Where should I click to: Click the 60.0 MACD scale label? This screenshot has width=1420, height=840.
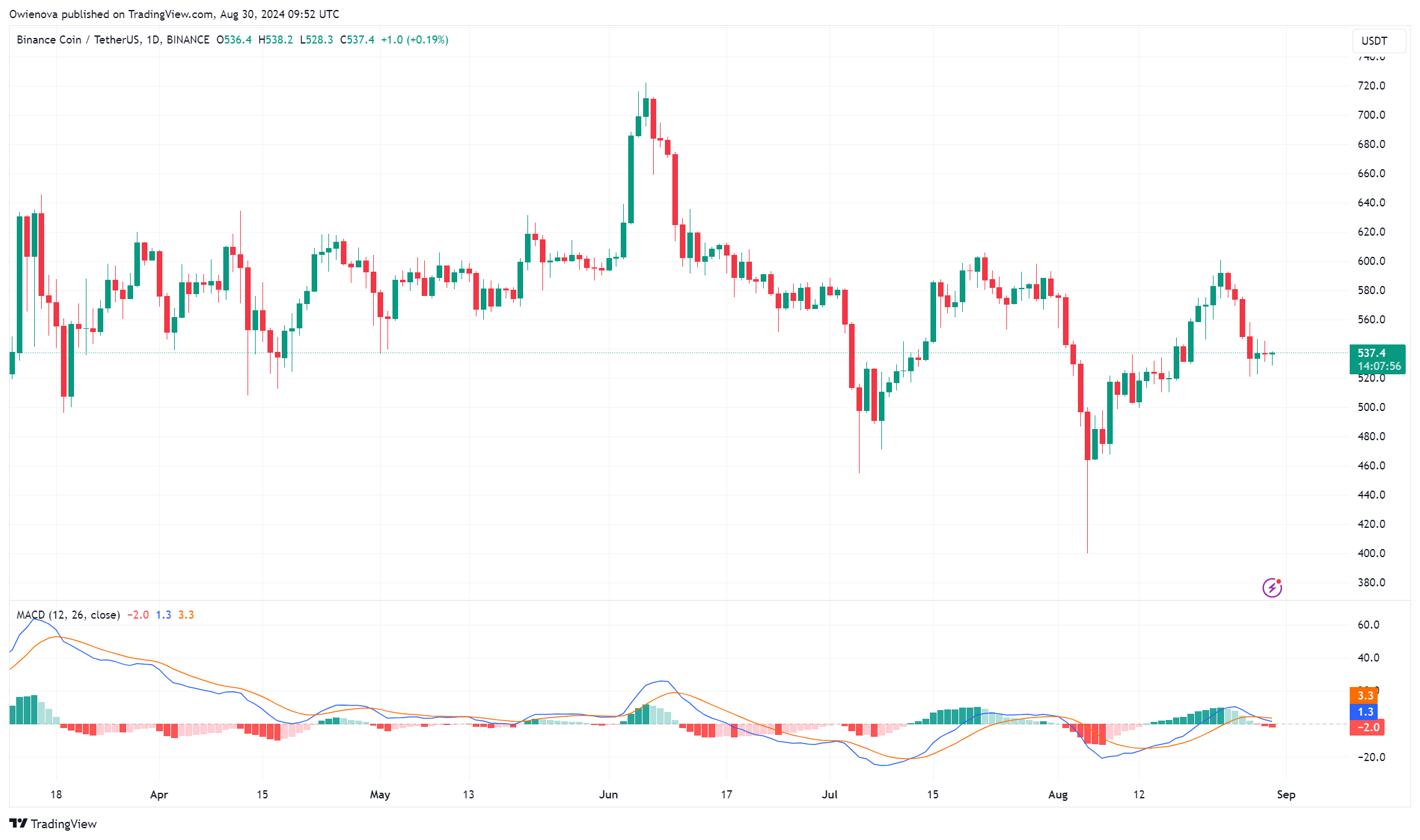pos(1368,625)
